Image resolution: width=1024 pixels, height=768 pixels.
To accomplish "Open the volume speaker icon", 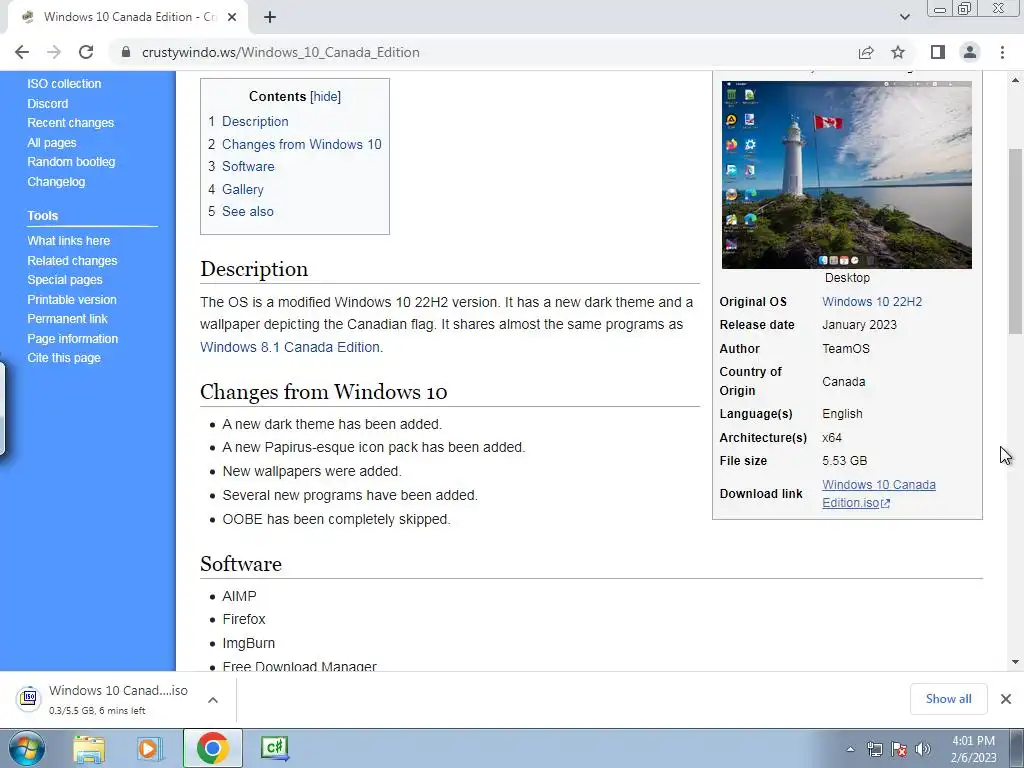I will 923,749.
